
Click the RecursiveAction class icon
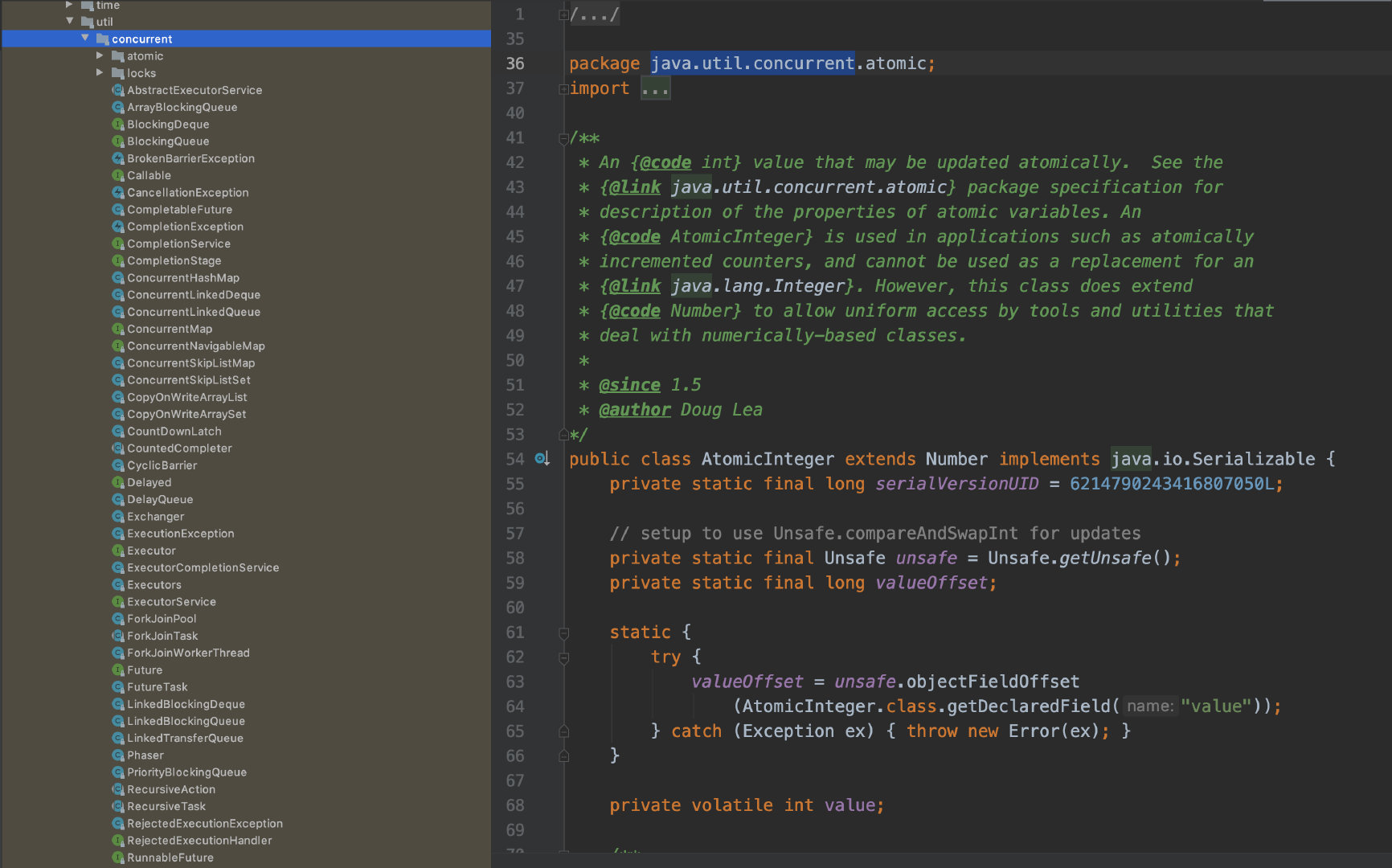[x=117, y=789]
